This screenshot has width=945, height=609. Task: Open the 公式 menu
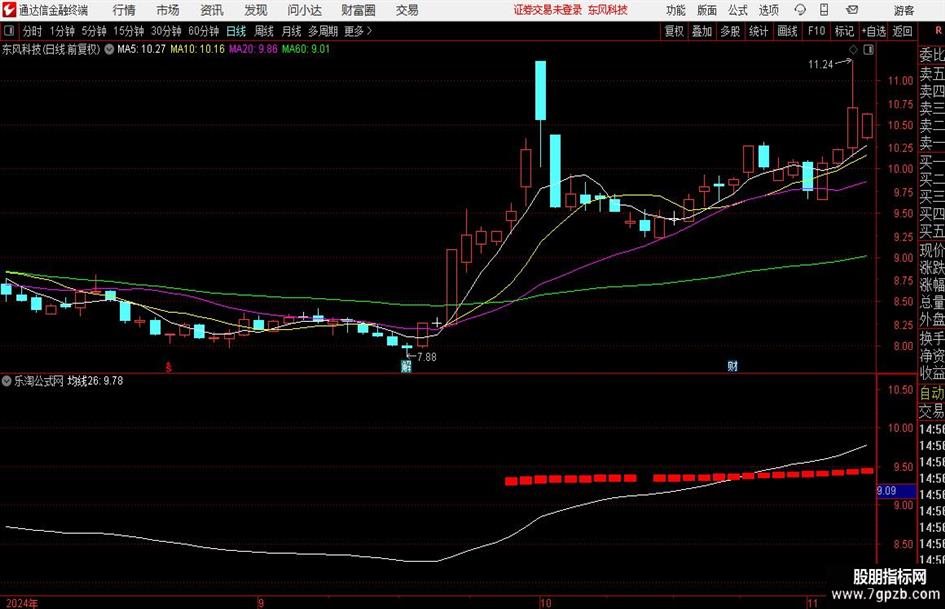click(x=737, y=10)
